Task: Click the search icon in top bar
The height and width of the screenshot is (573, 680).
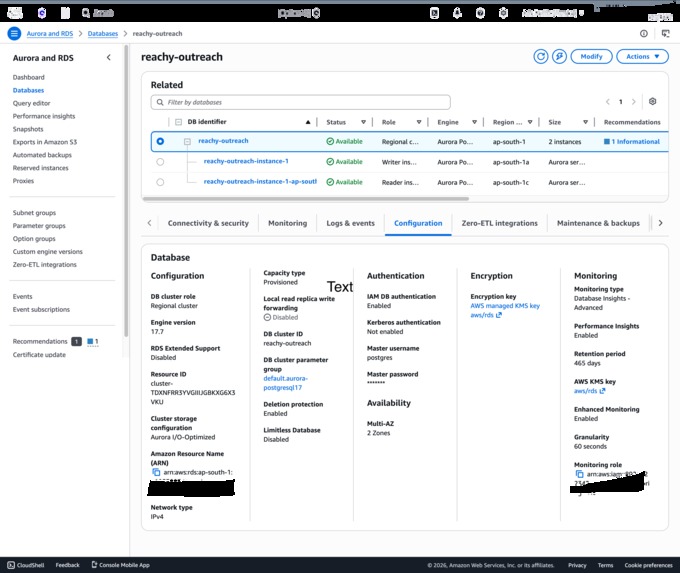Action: pyautogui.click(x=86, y=13)
